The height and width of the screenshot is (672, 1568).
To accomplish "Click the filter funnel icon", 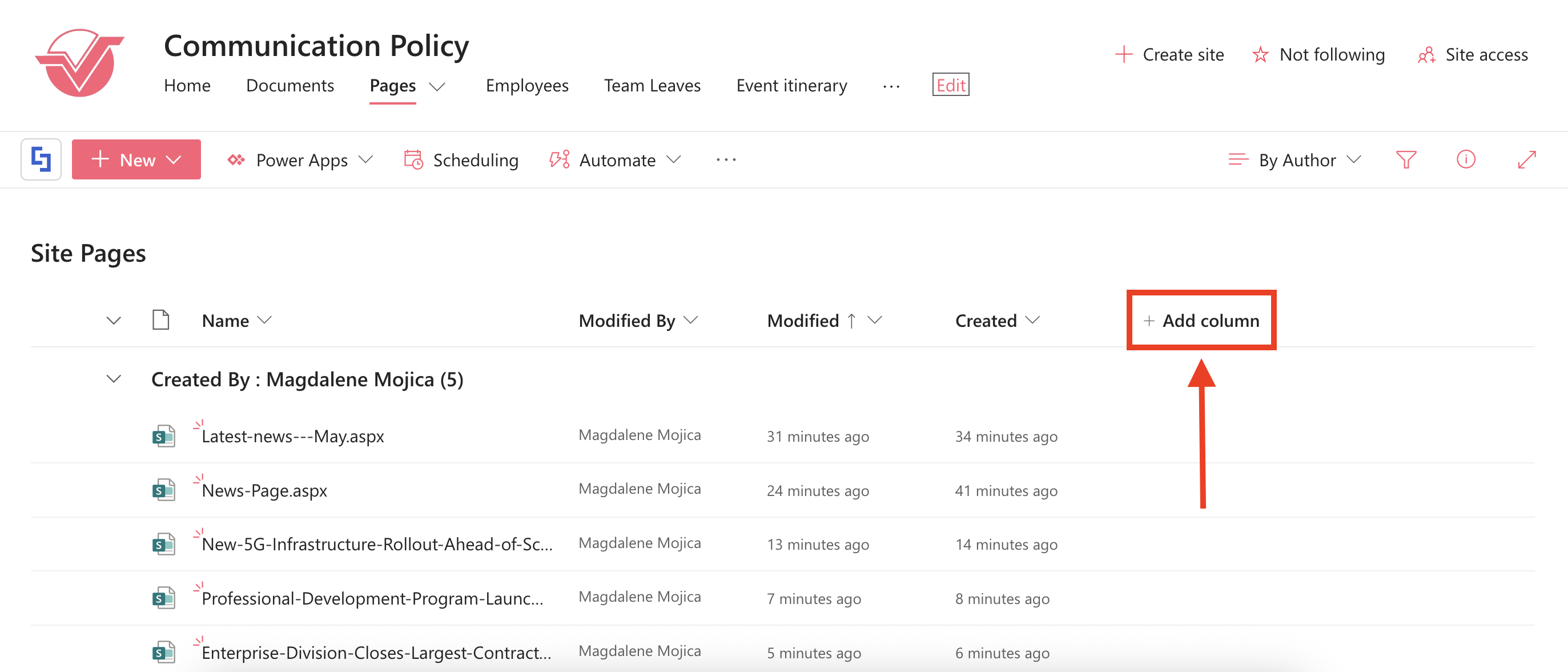I will (x=1405, y=159).
